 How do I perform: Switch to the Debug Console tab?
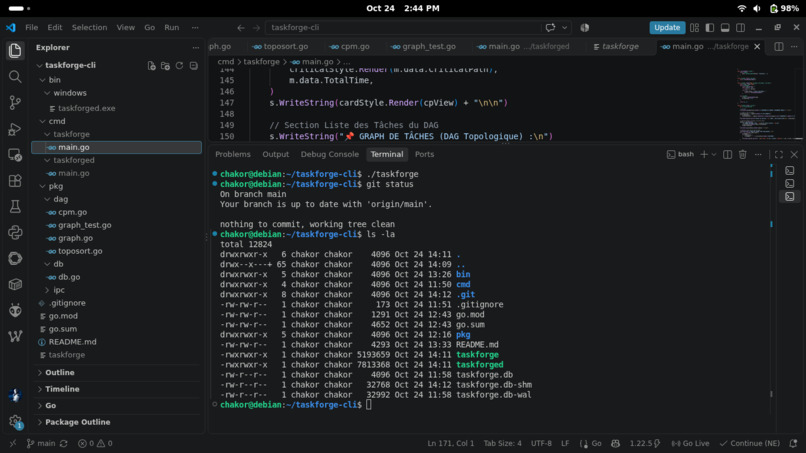click(329, 154)
